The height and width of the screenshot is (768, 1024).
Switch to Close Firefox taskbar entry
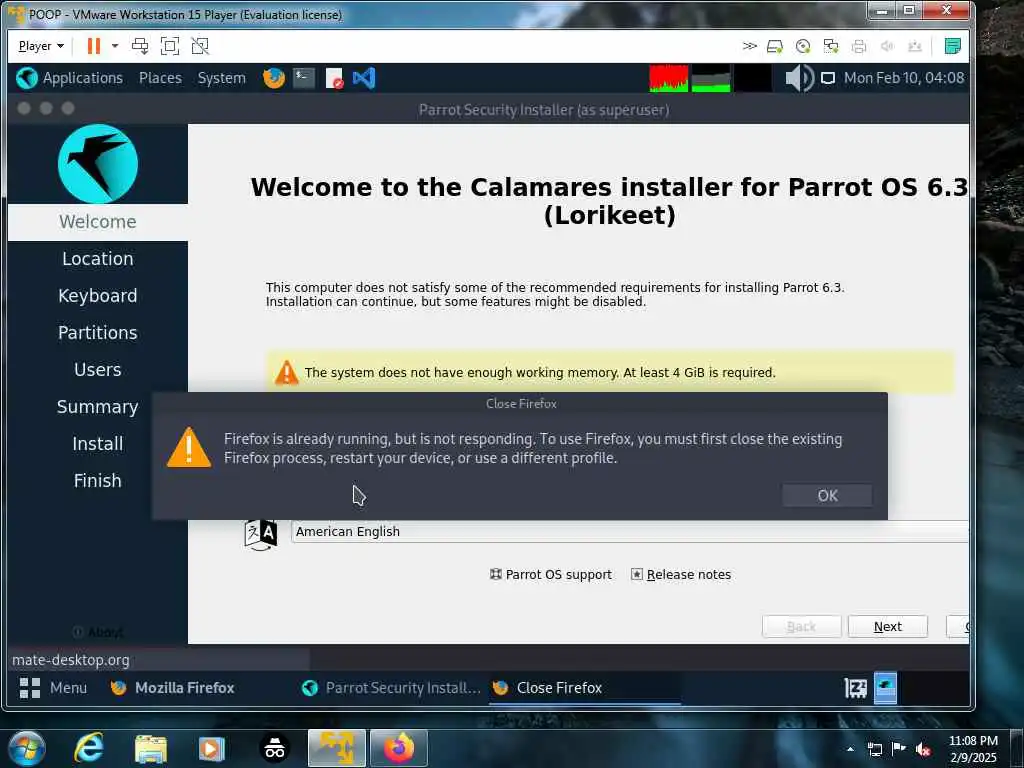click(x=584, y=688)
